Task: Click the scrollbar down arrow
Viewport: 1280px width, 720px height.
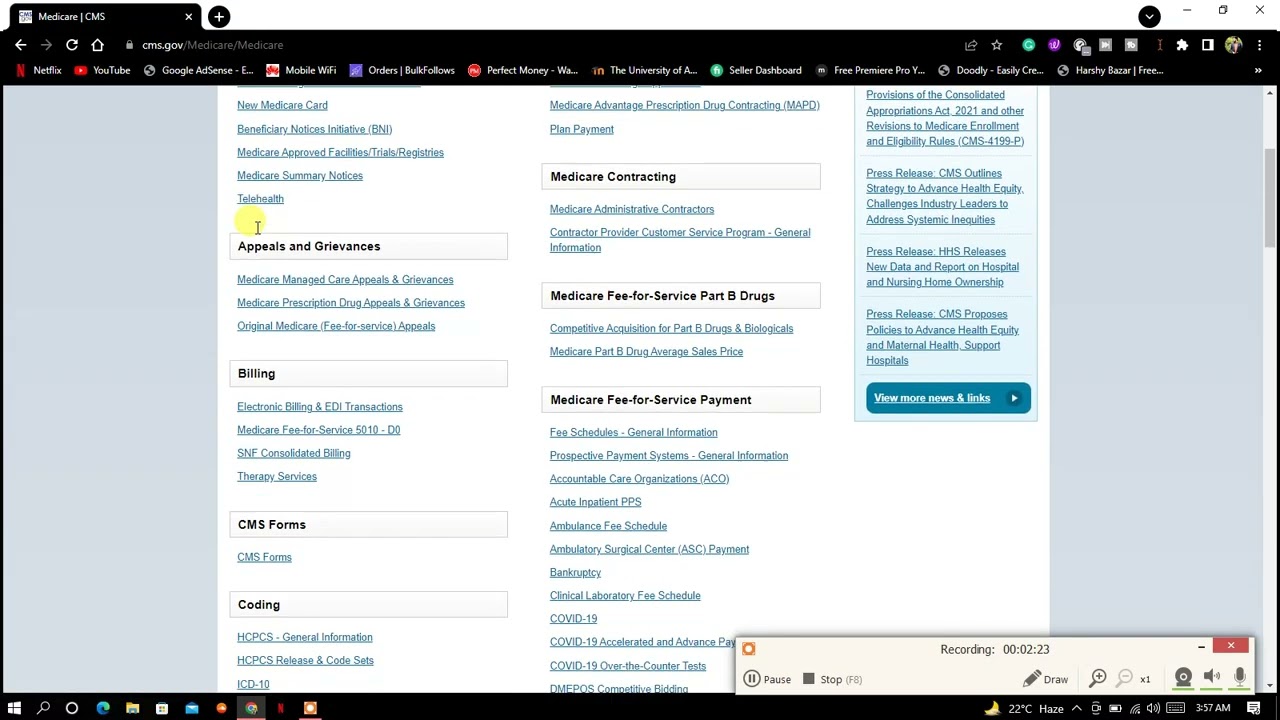Action: (1270, 685)
